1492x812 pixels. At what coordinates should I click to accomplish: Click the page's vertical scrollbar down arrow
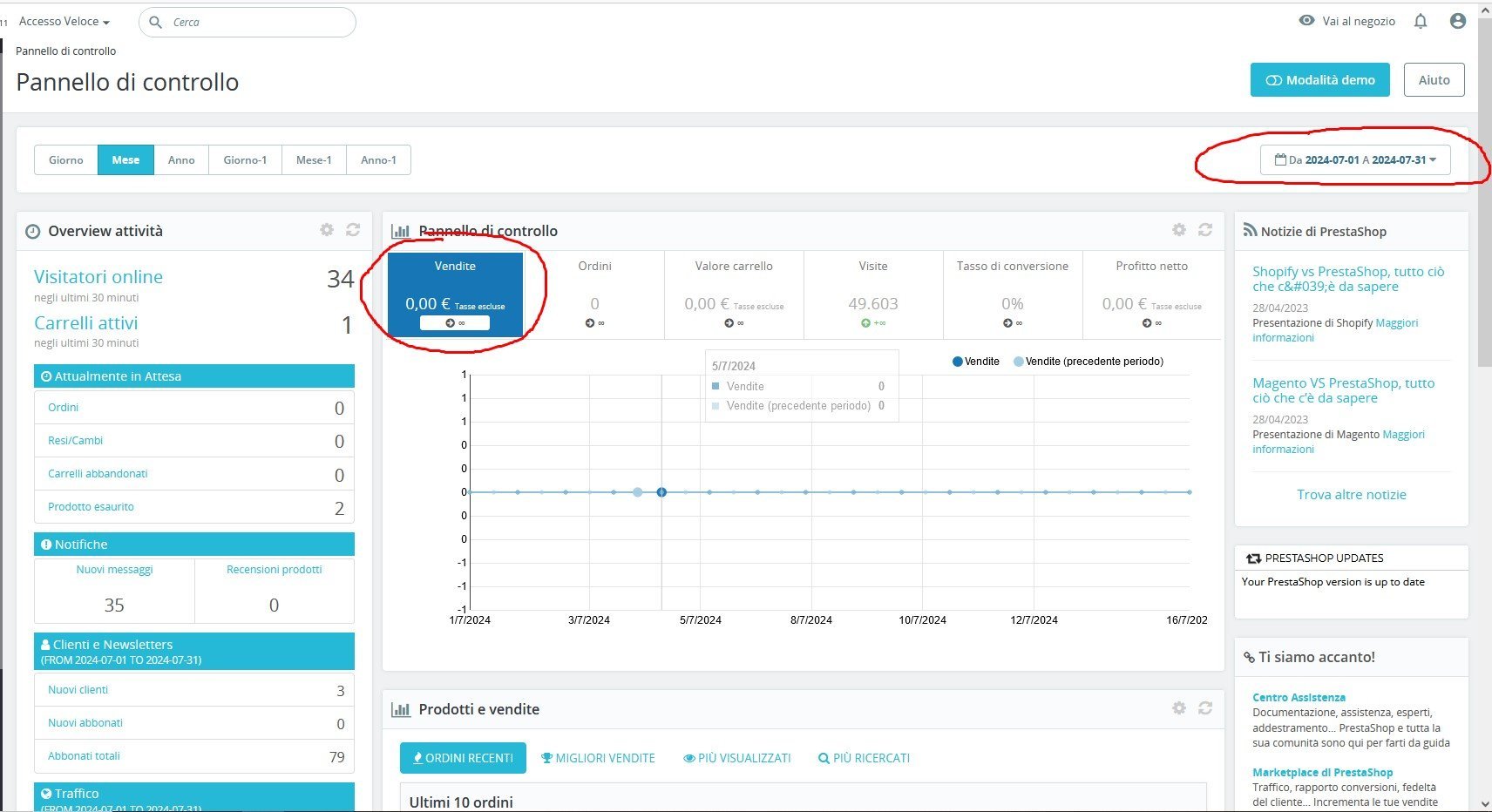pyautogui.click(x=1485, y=803)
